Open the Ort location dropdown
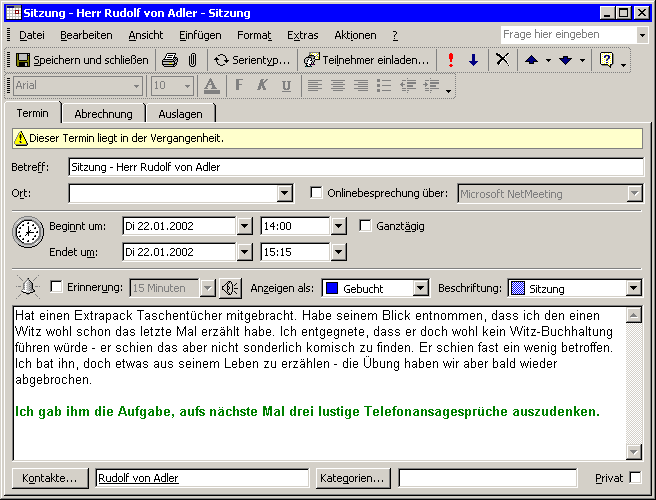 [x=284, y=193]
